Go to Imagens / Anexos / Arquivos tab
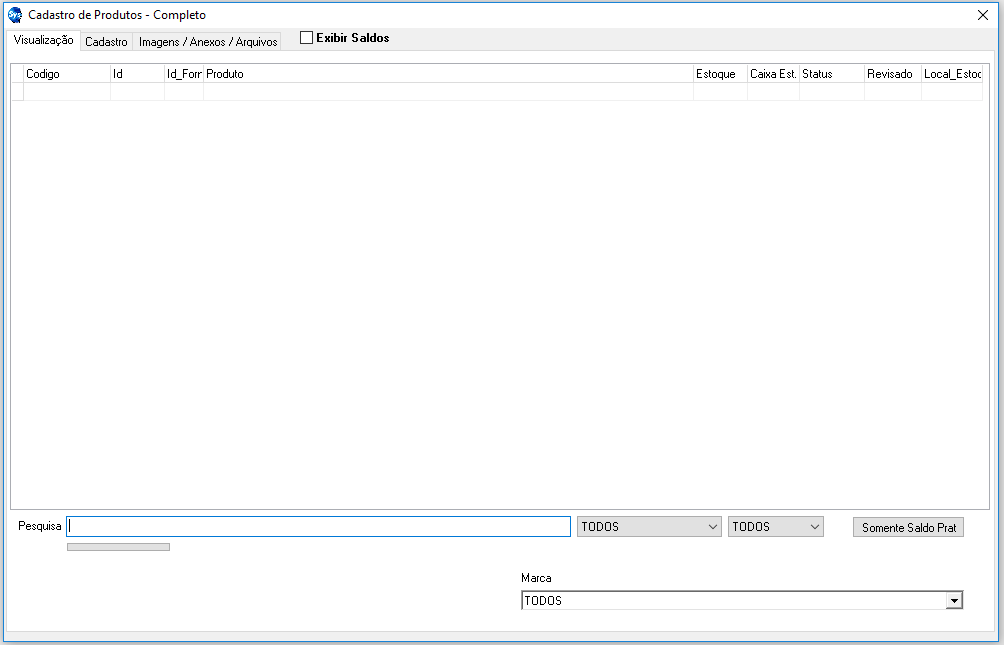The image size is (1004, 645). click(x=208, y=42)
